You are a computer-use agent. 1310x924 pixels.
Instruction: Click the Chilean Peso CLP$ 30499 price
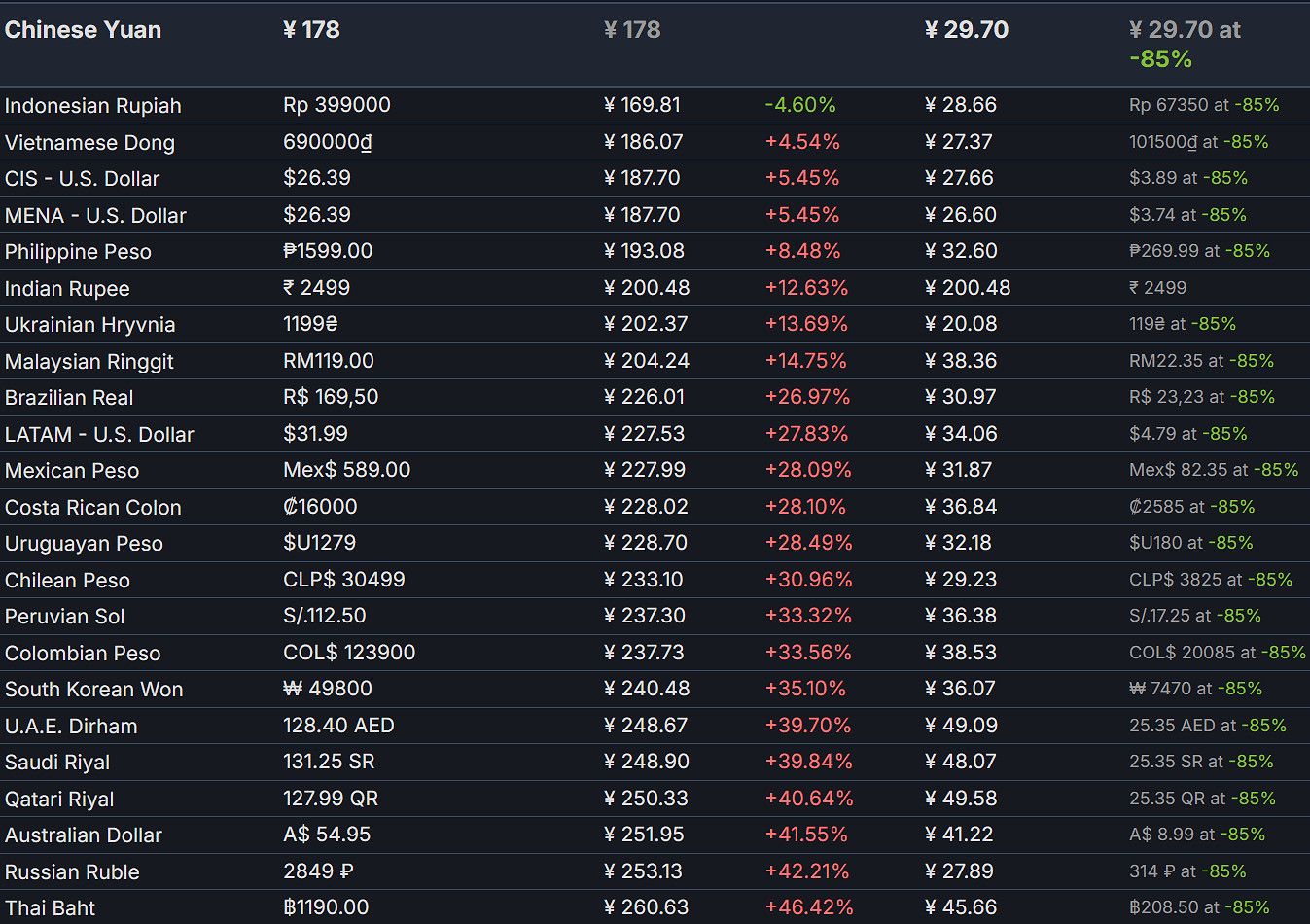[x=343, y=580]
